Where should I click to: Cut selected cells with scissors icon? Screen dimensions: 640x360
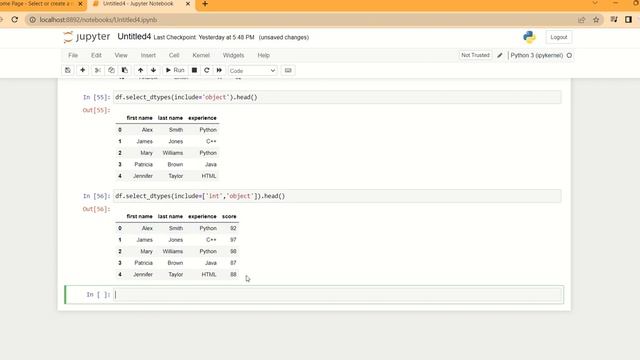click(98, 70)
